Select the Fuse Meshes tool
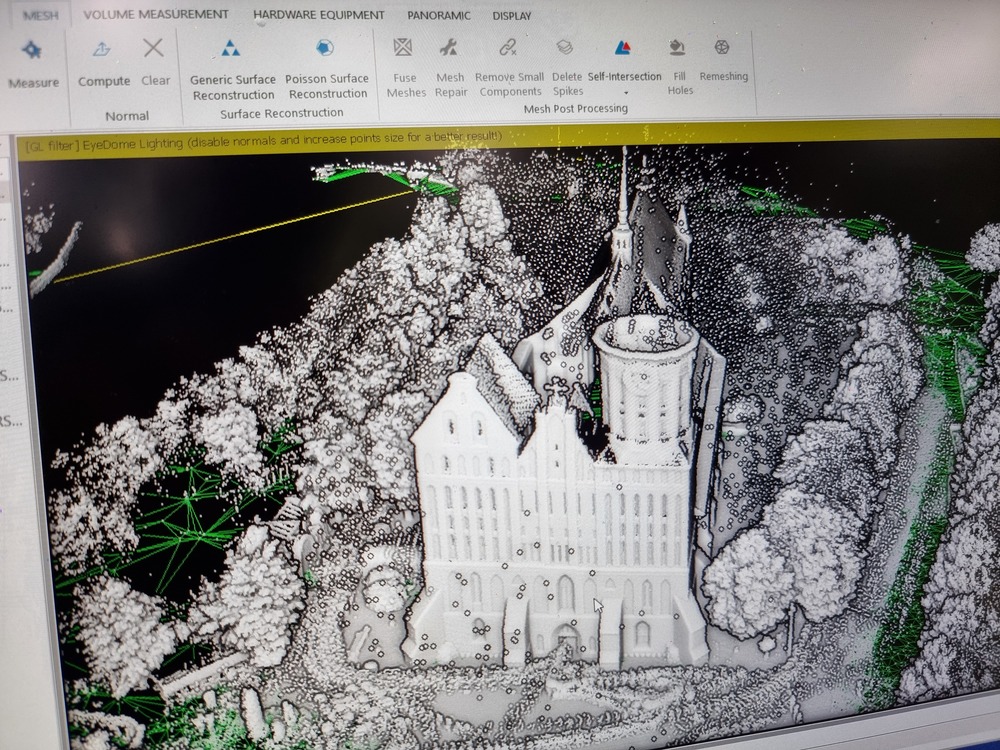Screen dimensions: 1000x750 point(404,48)
